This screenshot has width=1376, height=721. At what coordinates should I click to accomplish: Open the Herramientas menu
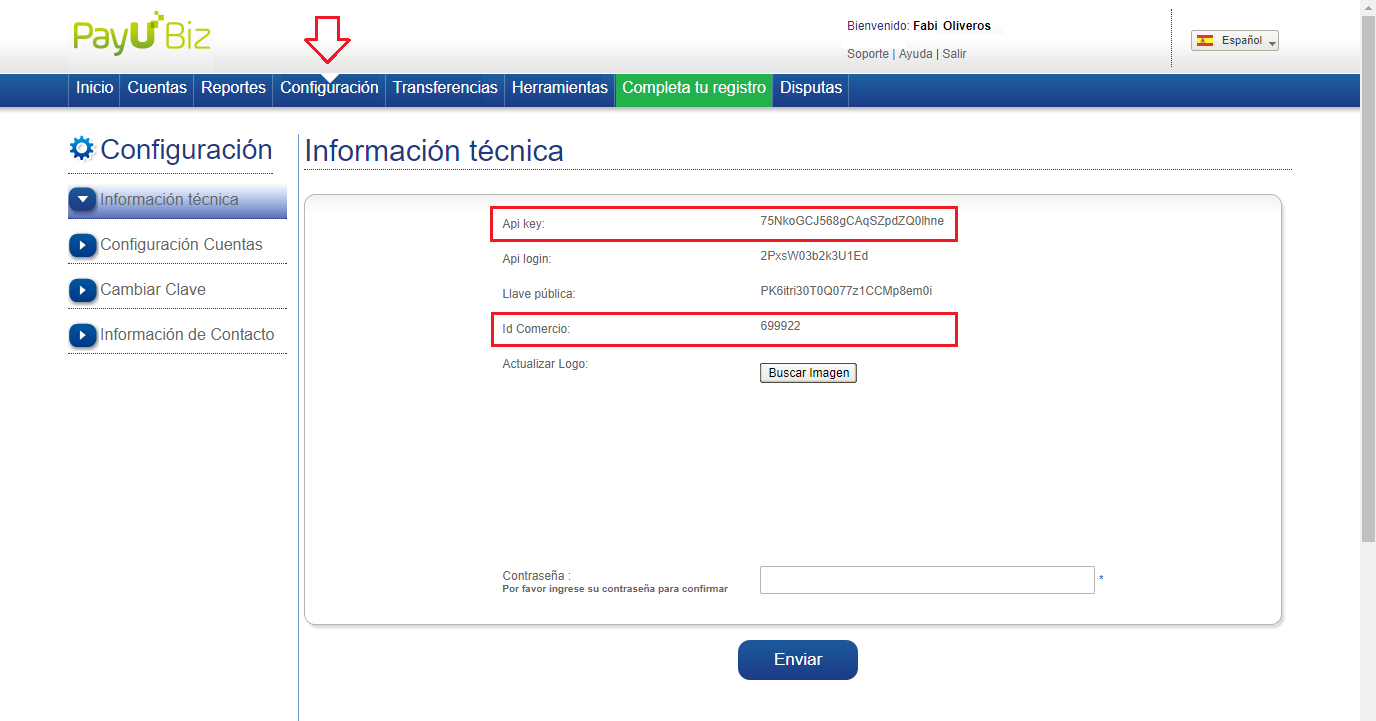click(559, 88)
